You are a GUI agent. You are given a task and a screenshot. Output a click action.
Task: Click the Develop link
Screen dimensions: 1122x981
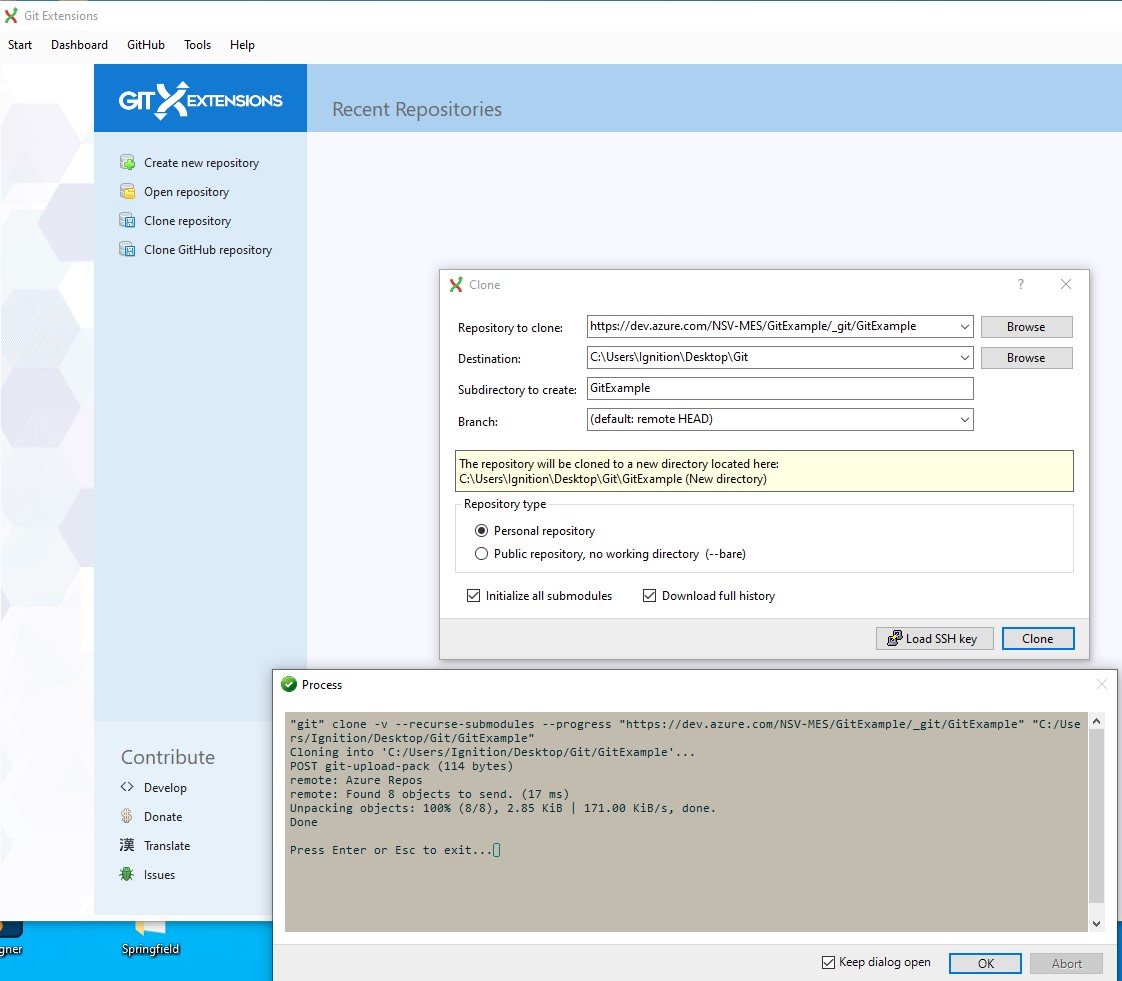pyautogui.click(x=165, y=788)
